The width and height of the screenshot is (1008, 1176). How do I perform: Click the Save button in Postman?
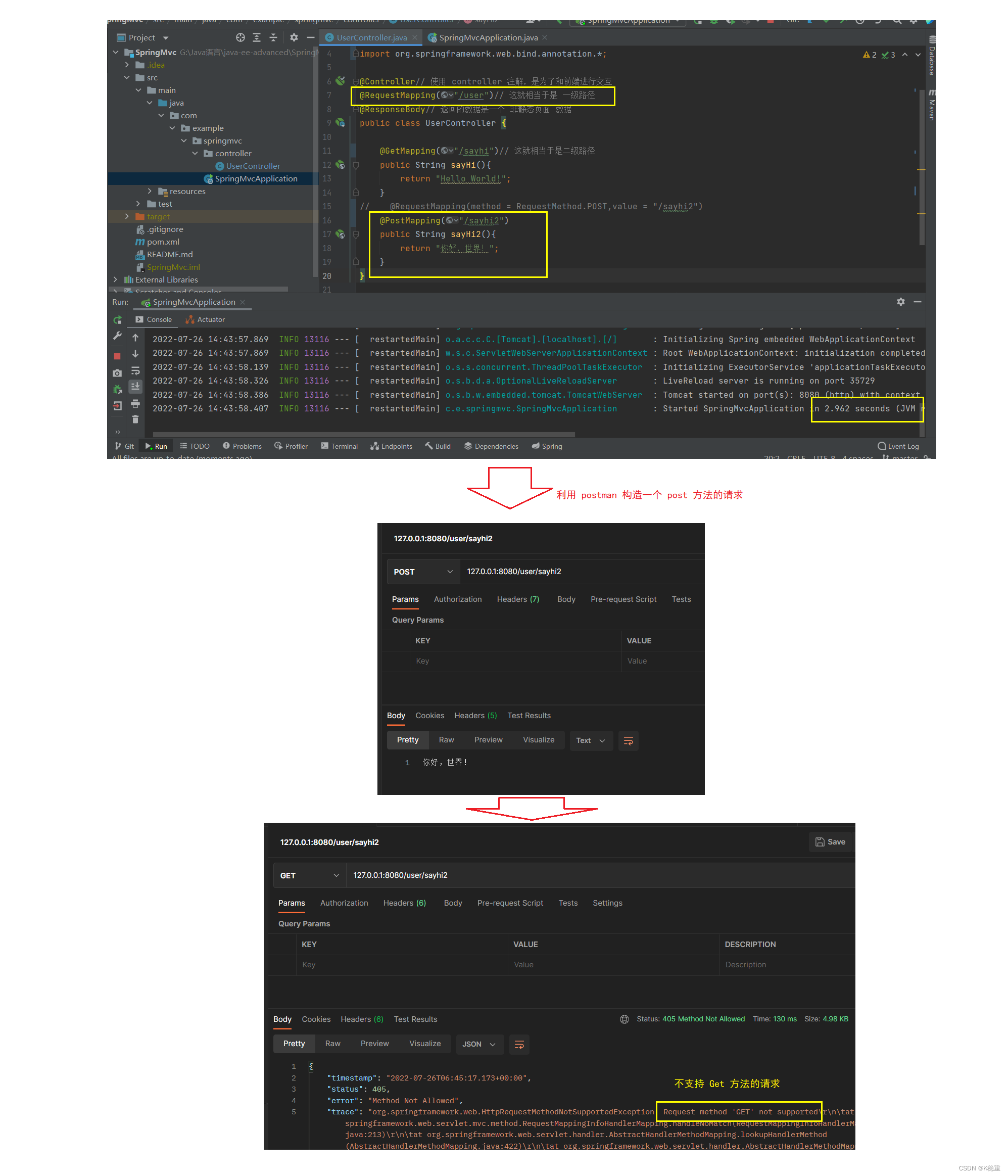point(830,842)
